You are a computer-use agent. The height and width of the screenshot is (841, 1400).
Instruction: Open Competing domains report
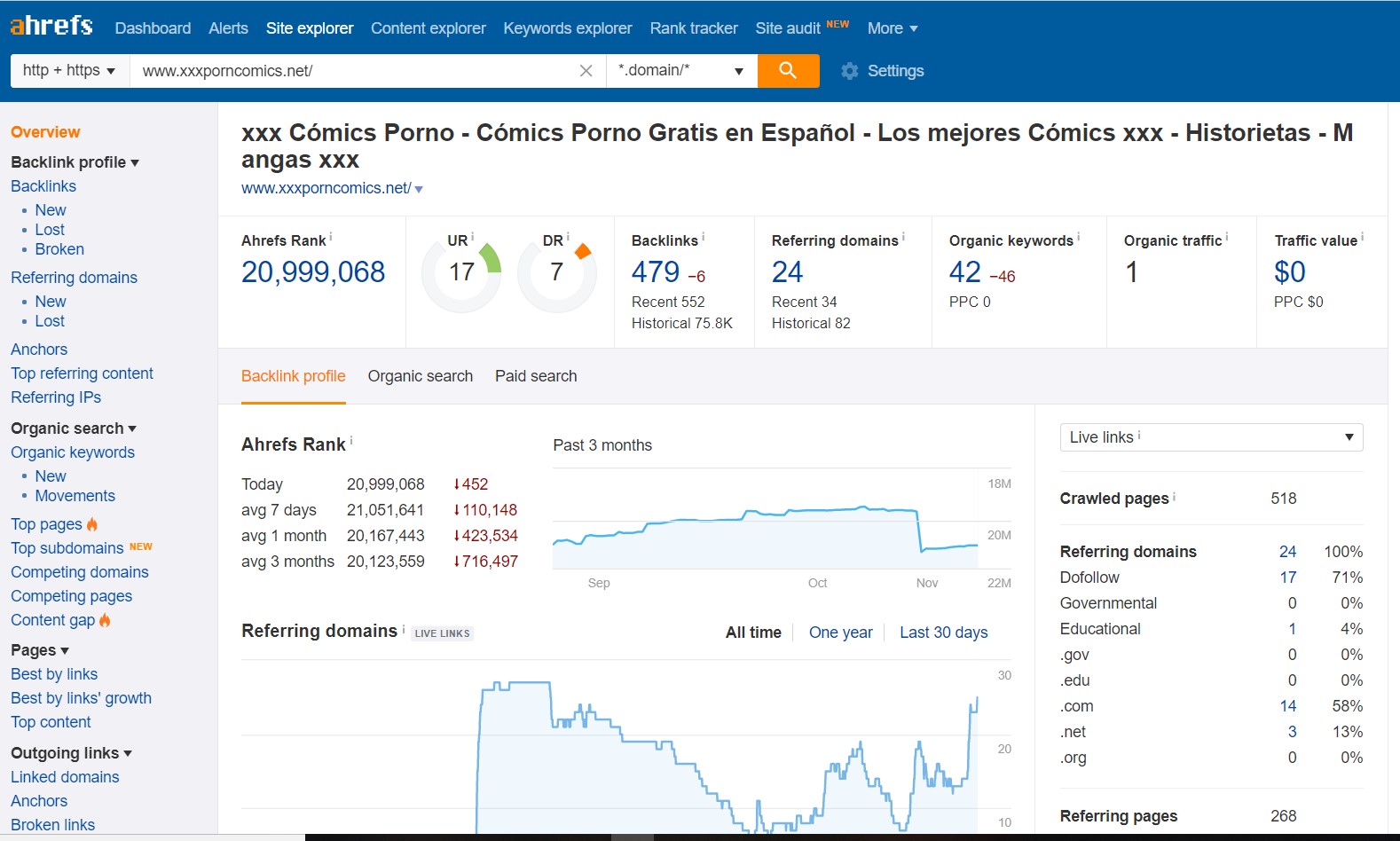(x=80, y=572)
